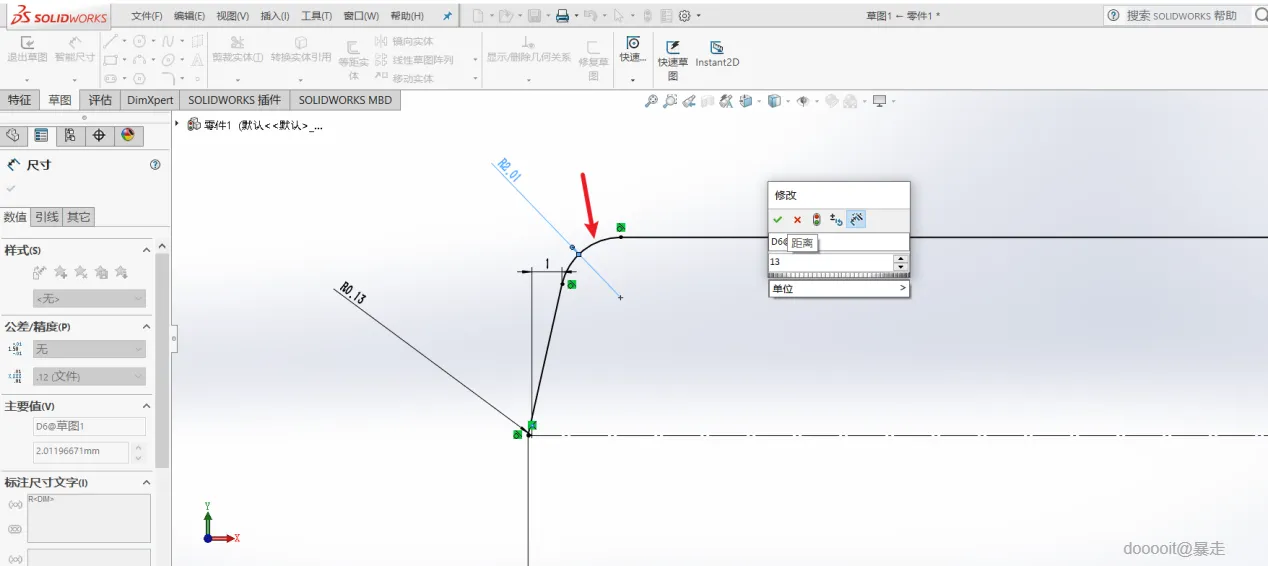Open PropertyManager tab icon
Screen dimensions: 1268x566
tap(41, 135)
